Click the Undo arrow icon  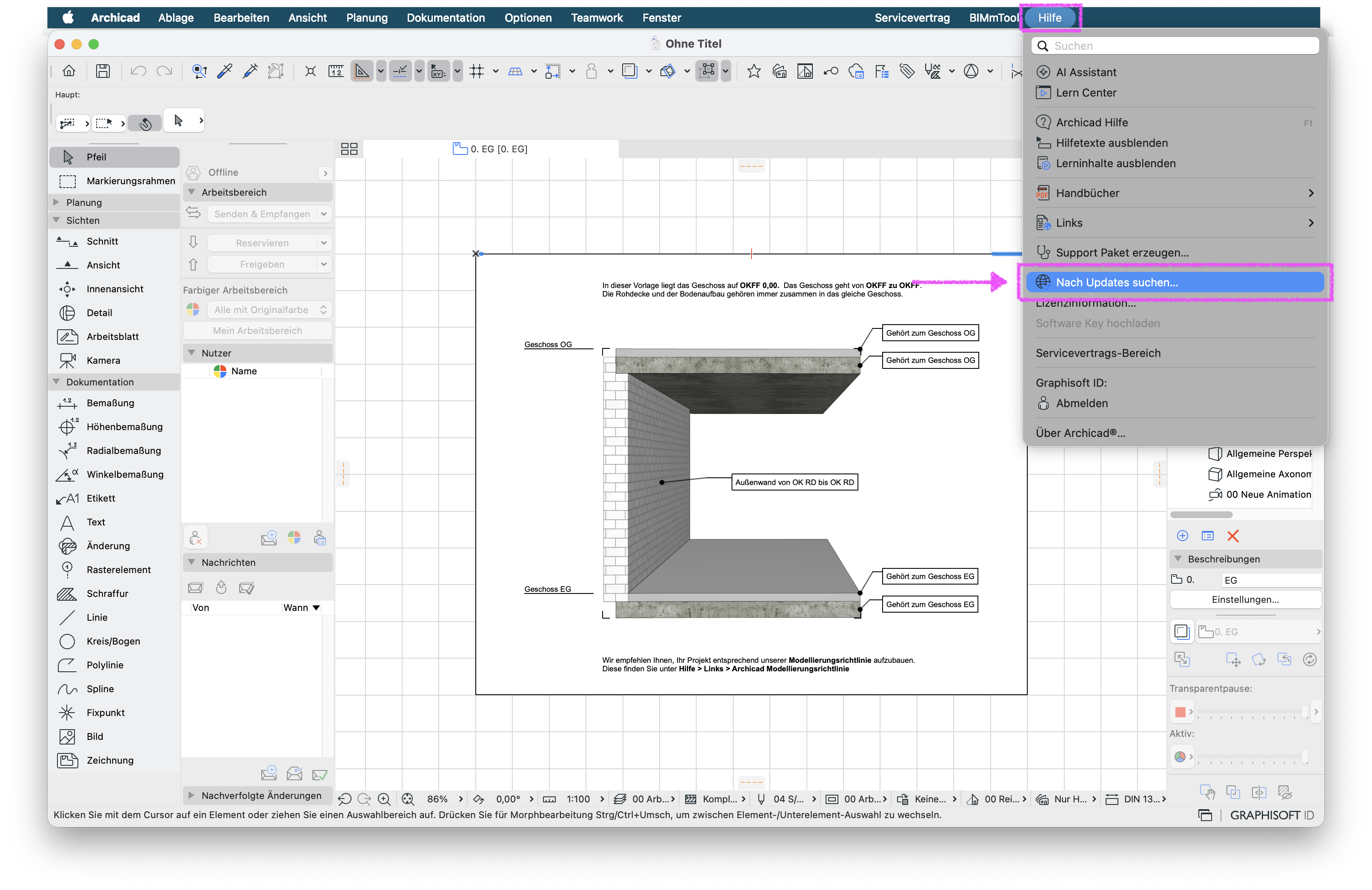coord(138,71)
